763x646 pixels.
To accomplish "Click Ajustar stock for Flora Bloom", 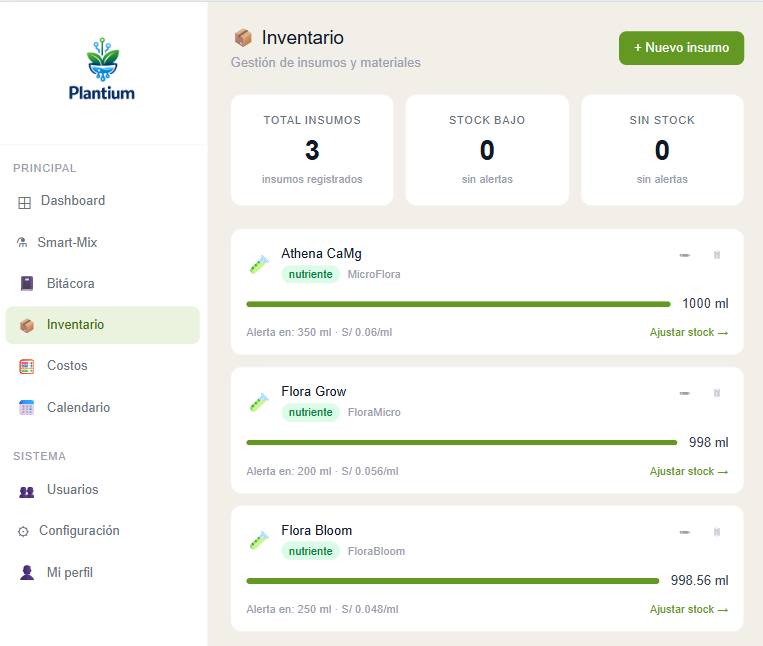I will (689, 610).
